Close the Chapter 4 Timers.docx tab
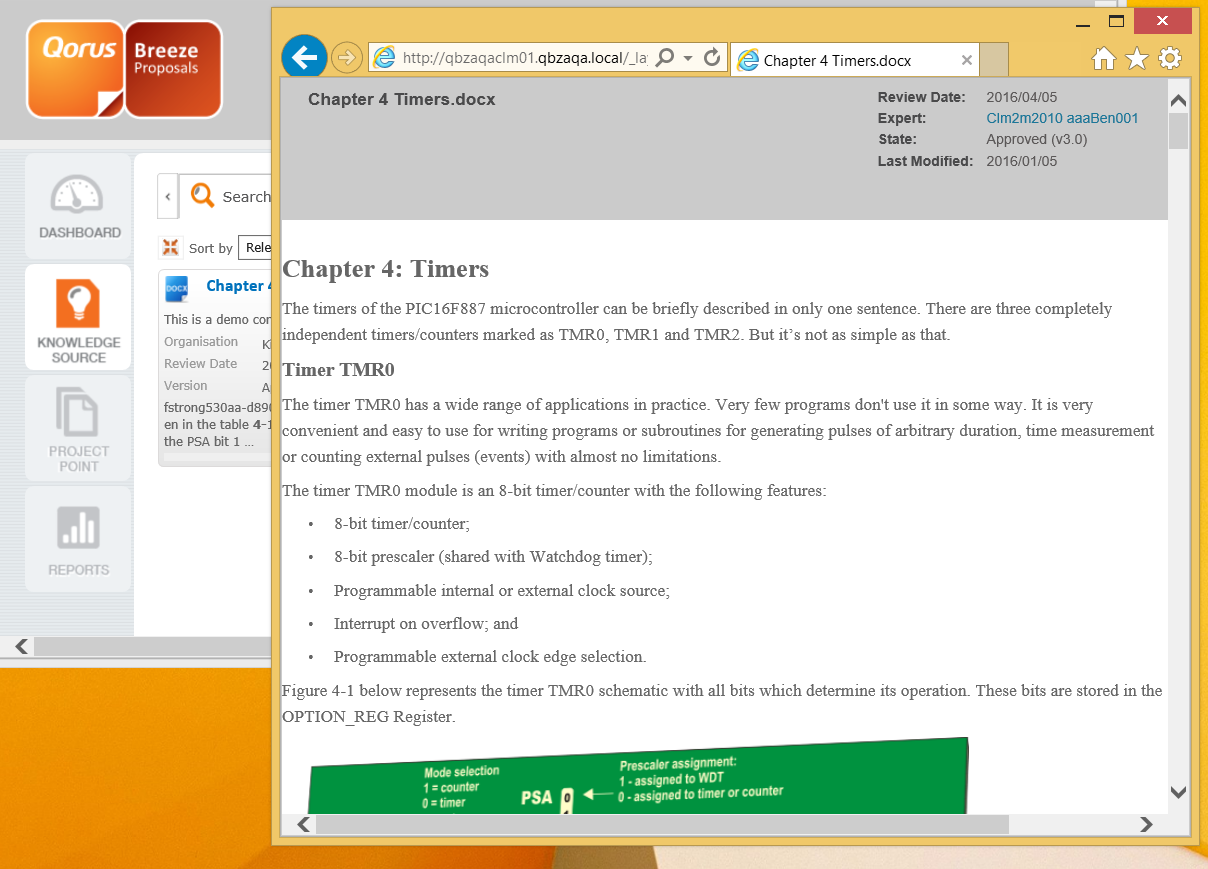This screenshot has height=869, width=1208. point(966,60)
